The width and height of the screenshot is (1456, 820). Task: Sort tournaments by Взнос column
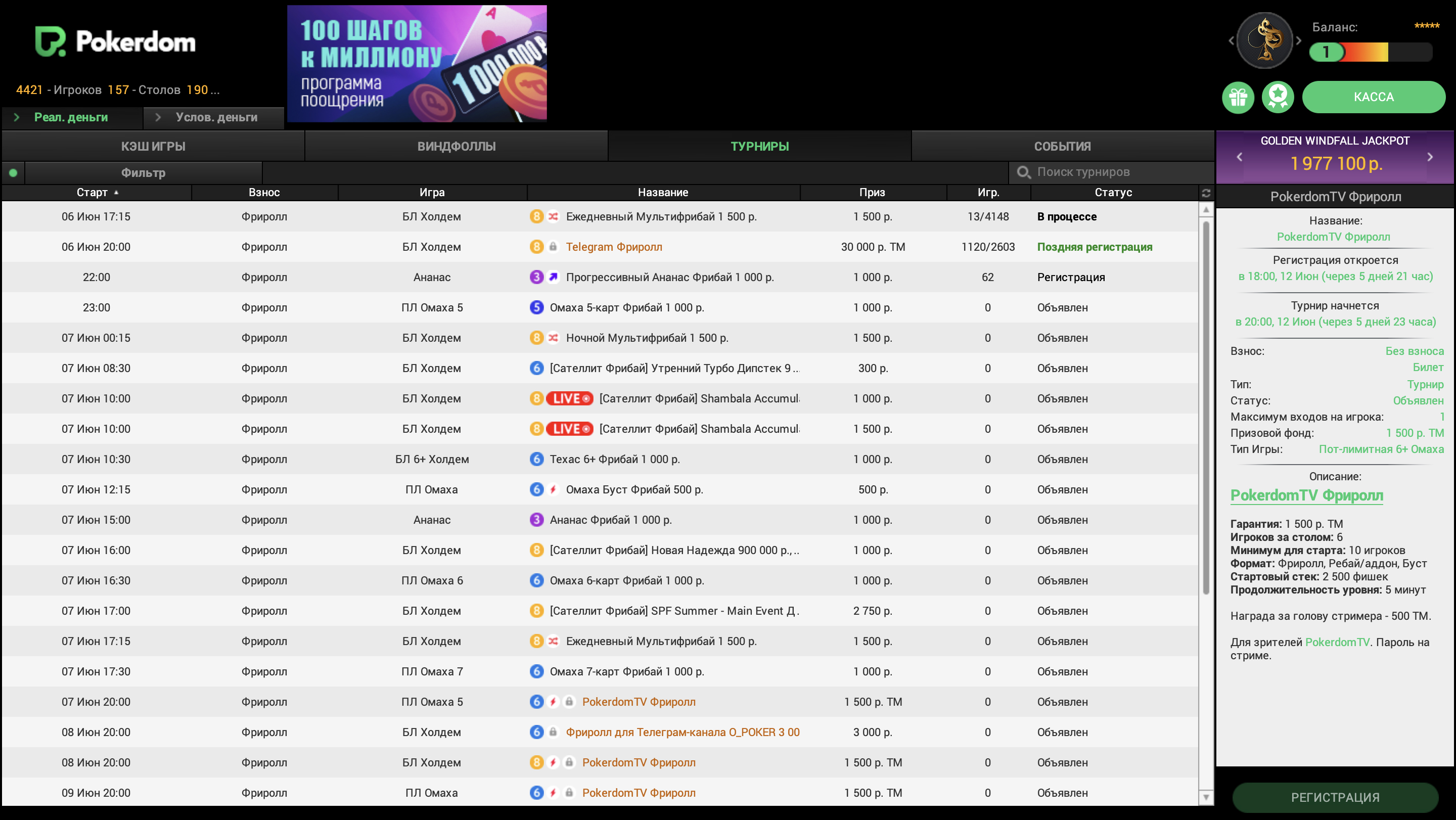264,193
